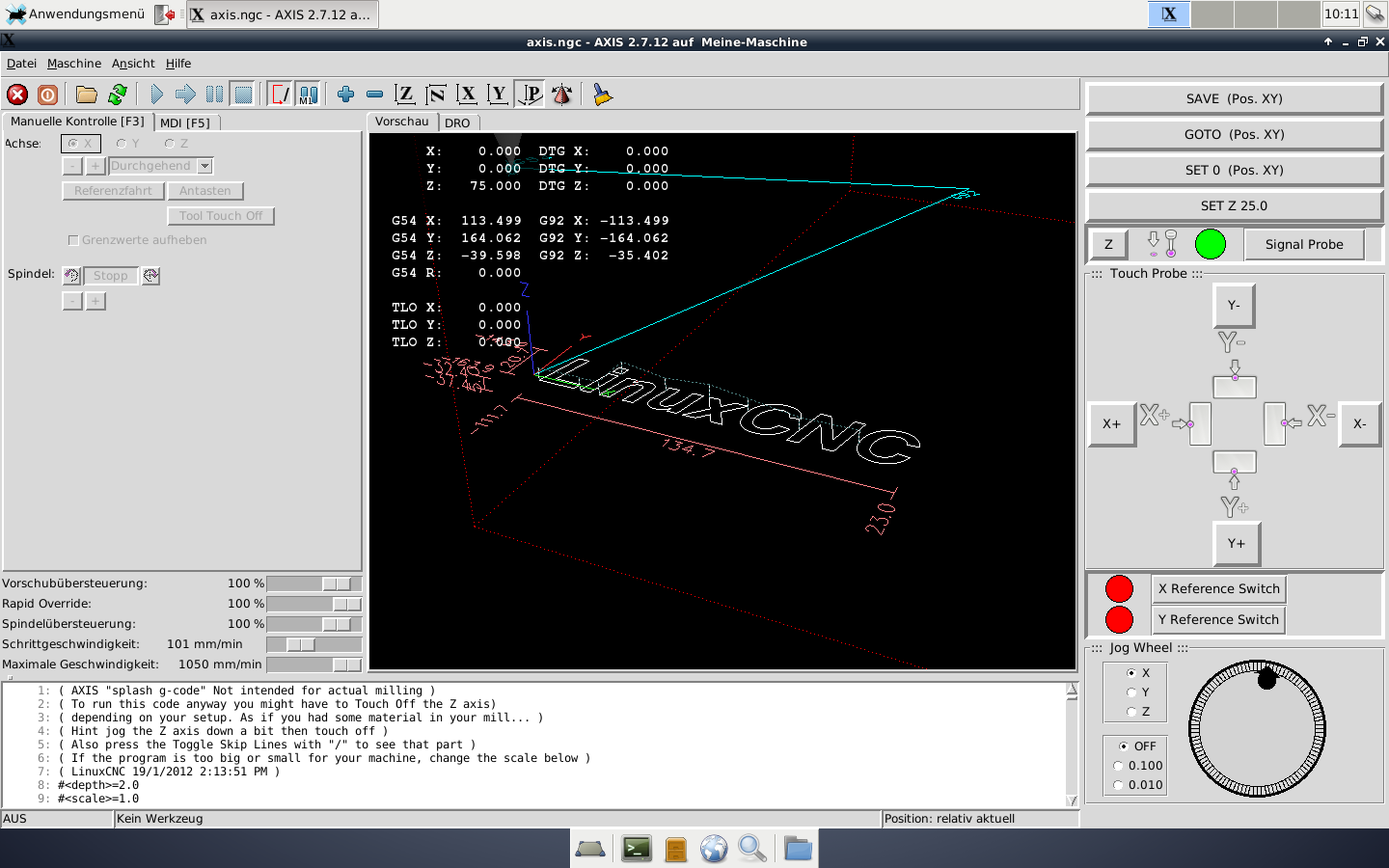The height and width of the screenshot is (868, 1389).
Task: Switch preview to X side view
Action: tap(467, 95)
